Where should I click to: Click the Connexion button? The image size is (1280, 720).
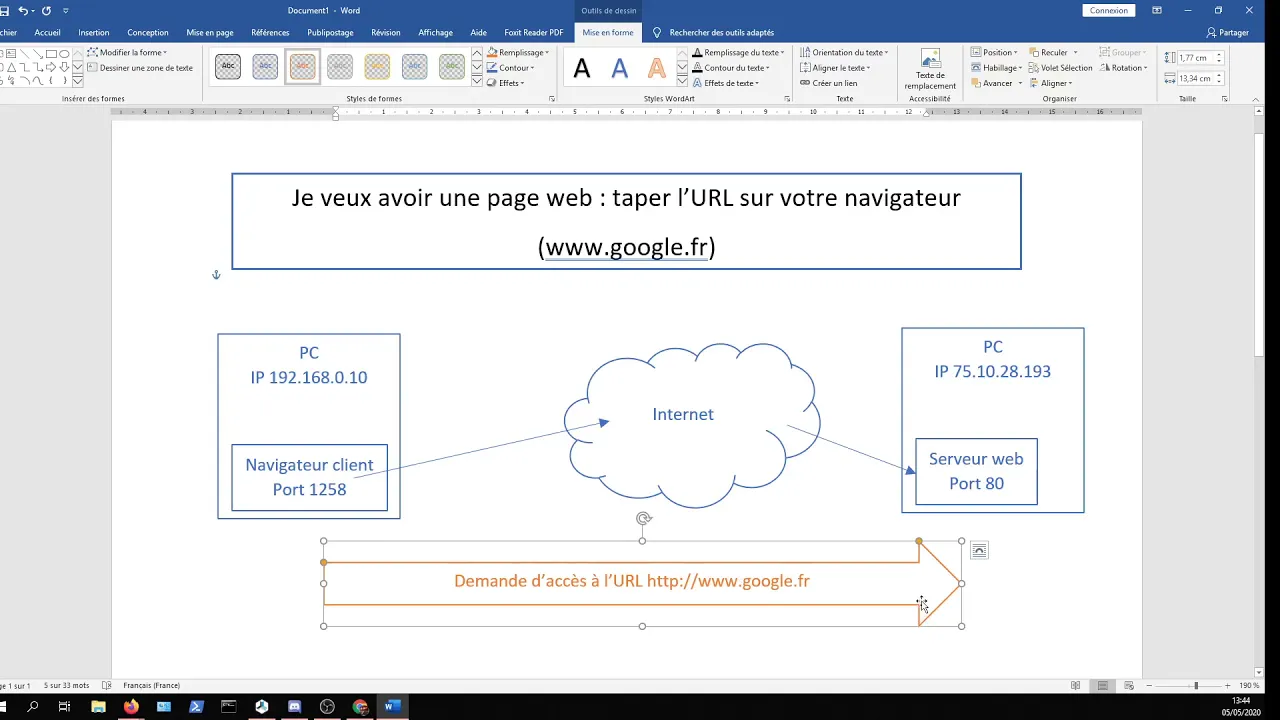(x=1108, y=11)
